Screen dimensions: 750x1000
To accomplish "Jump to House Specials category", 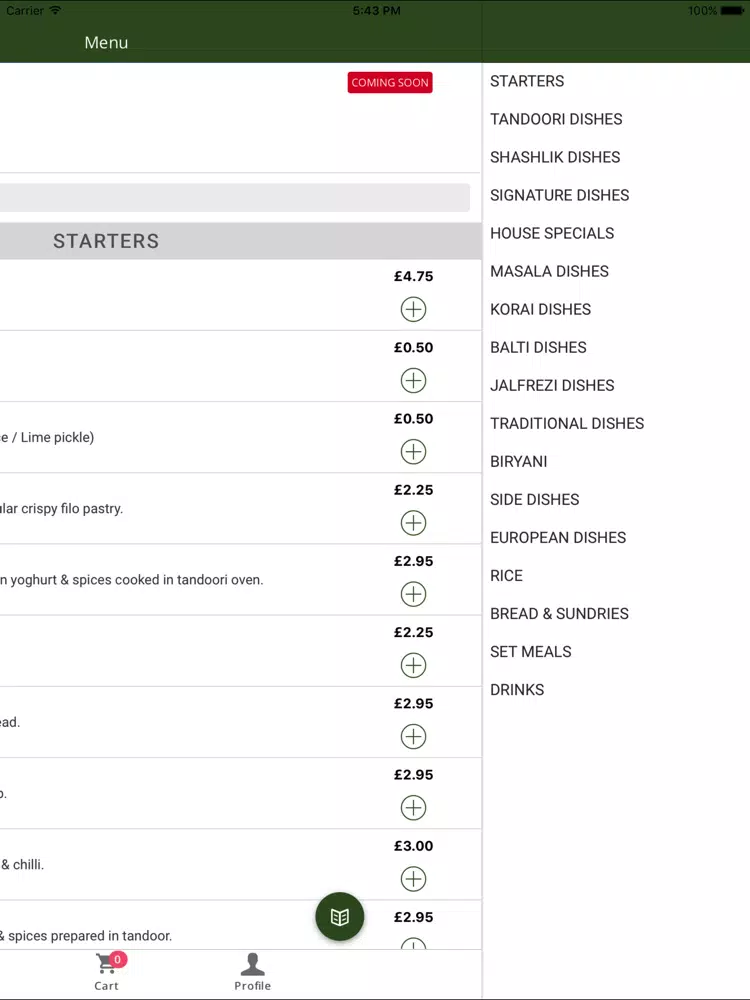I will click(x=552, y=233).
